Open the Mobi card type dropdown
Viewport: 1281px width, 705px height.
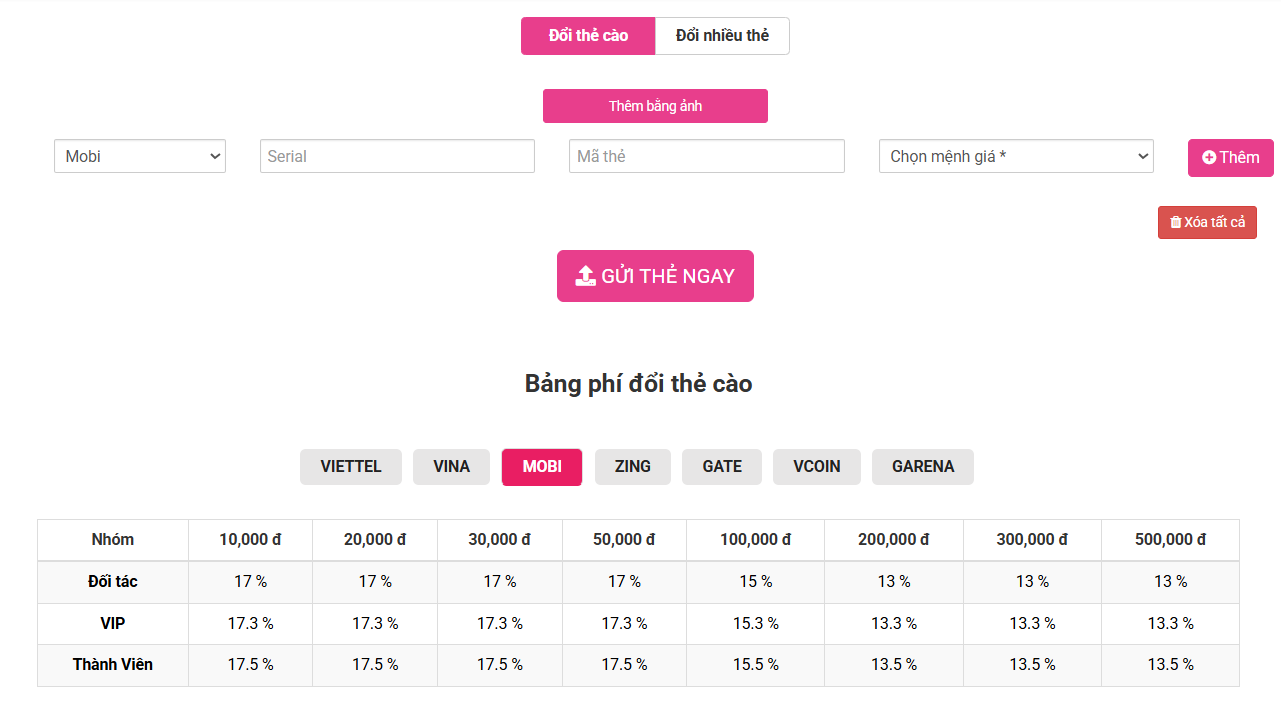coord(140,156)
